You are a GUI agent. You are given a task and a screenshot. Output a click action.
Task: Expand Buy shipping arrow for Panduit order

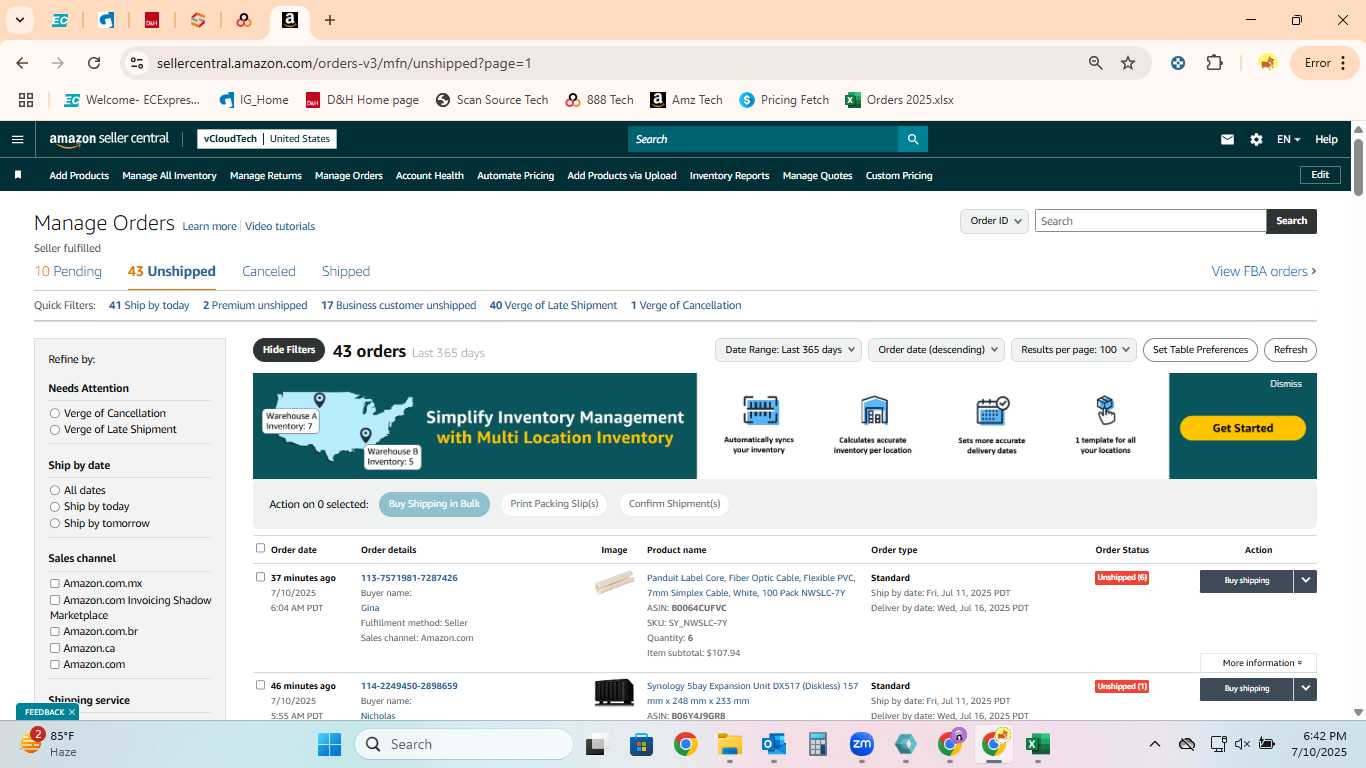[x=1305, y=580]
